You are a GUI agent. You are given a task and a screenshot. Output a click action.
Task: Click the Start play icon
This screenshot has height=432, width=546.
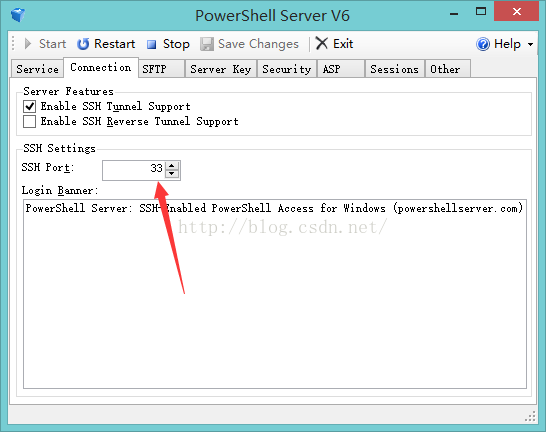click(x=28, y=44)
